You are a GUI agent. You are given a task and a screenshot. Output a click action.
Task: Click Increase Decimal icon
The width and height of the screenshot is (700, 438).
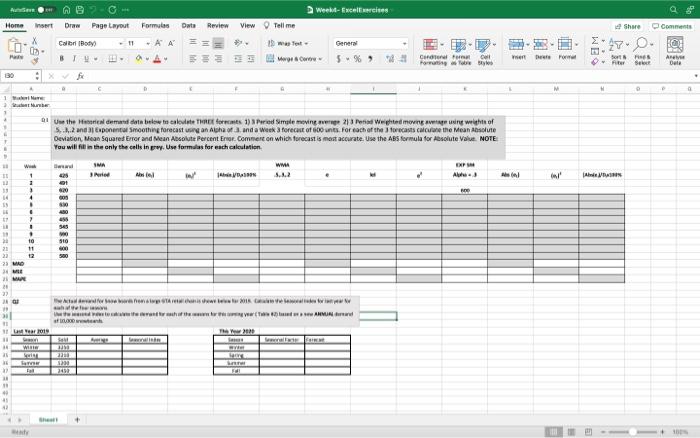click(390, 58)
